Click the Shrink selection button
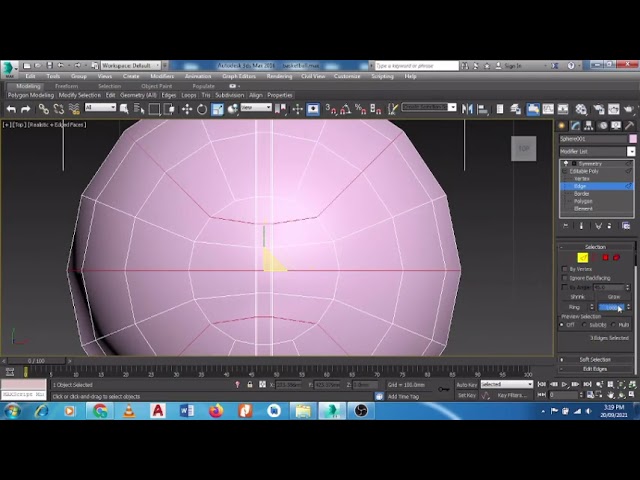The width and height of the screenshot is (640, 480). 577,297
